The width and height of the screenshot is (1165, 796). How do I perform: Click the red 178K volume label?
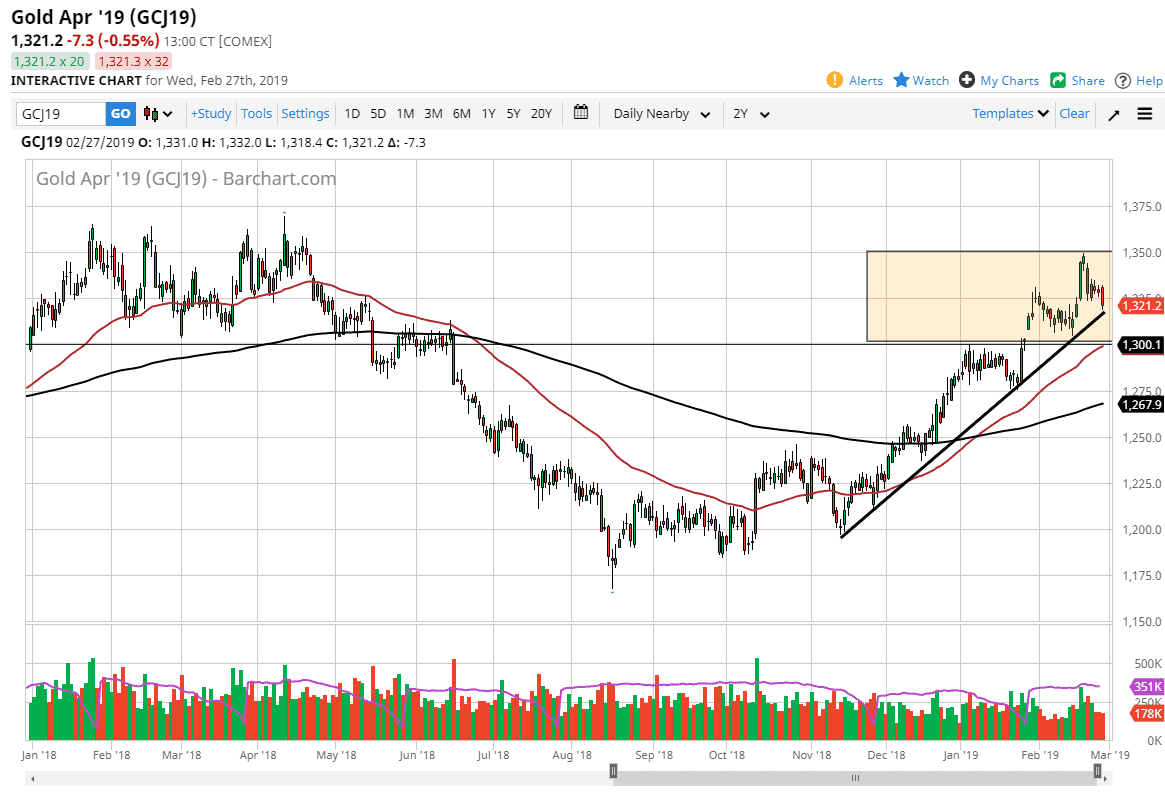1147,714
